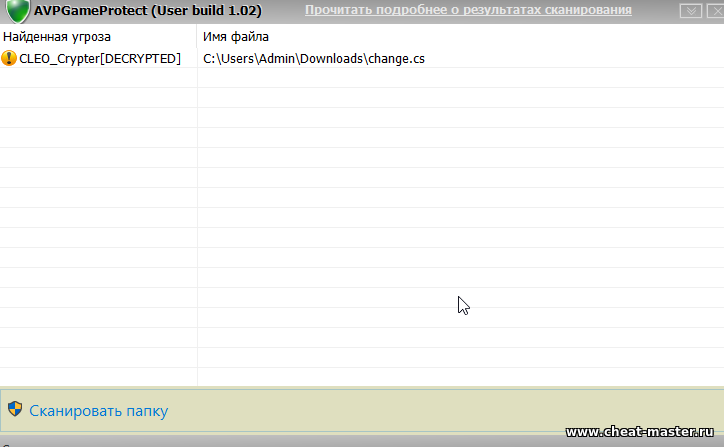Sort by the Имя файла column header
This screenshot has height=447, width=724.
[x=235, y=37]
